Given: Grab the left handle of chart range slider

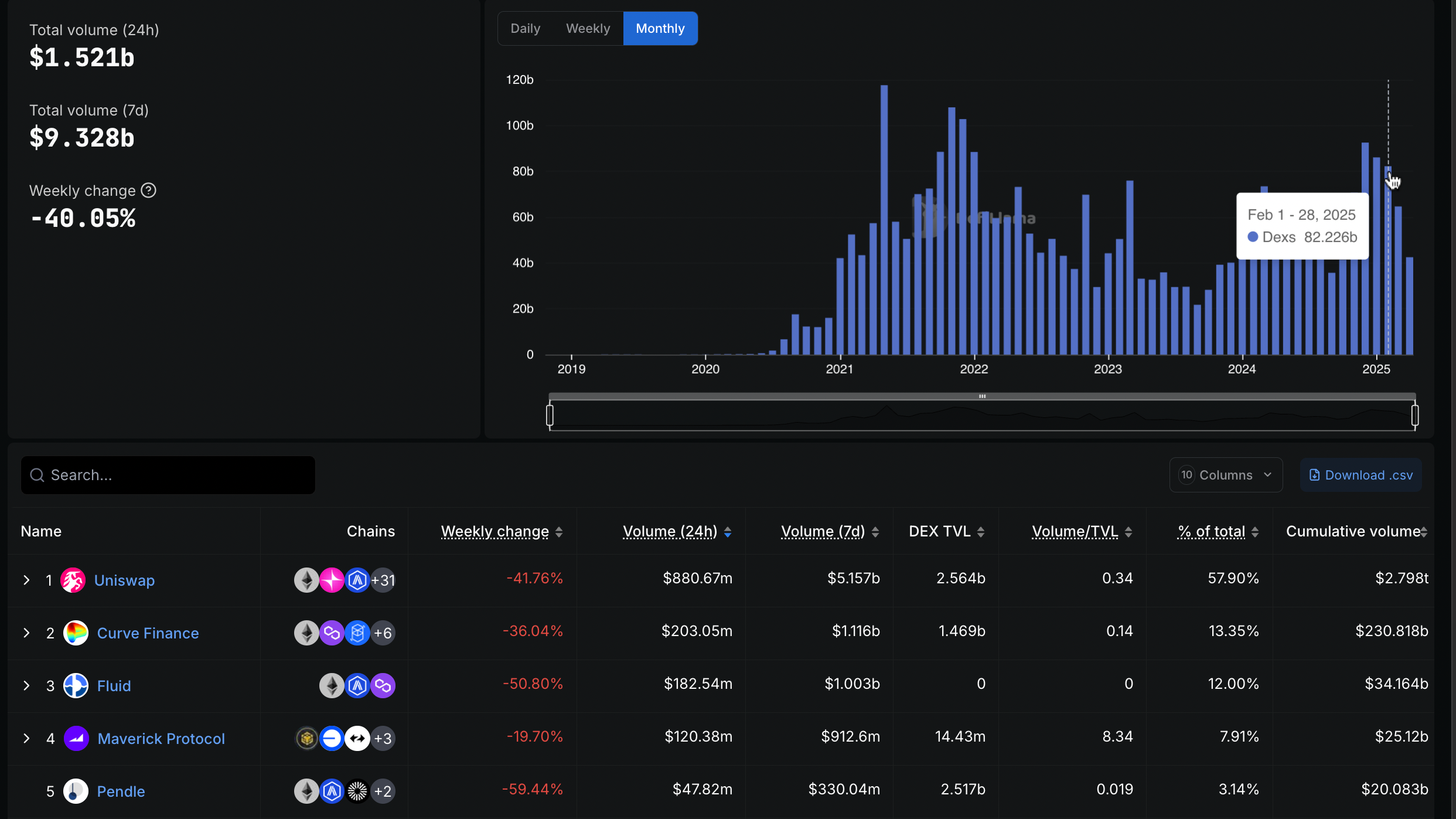Looking at the screenshot, I should pos(550,415).
